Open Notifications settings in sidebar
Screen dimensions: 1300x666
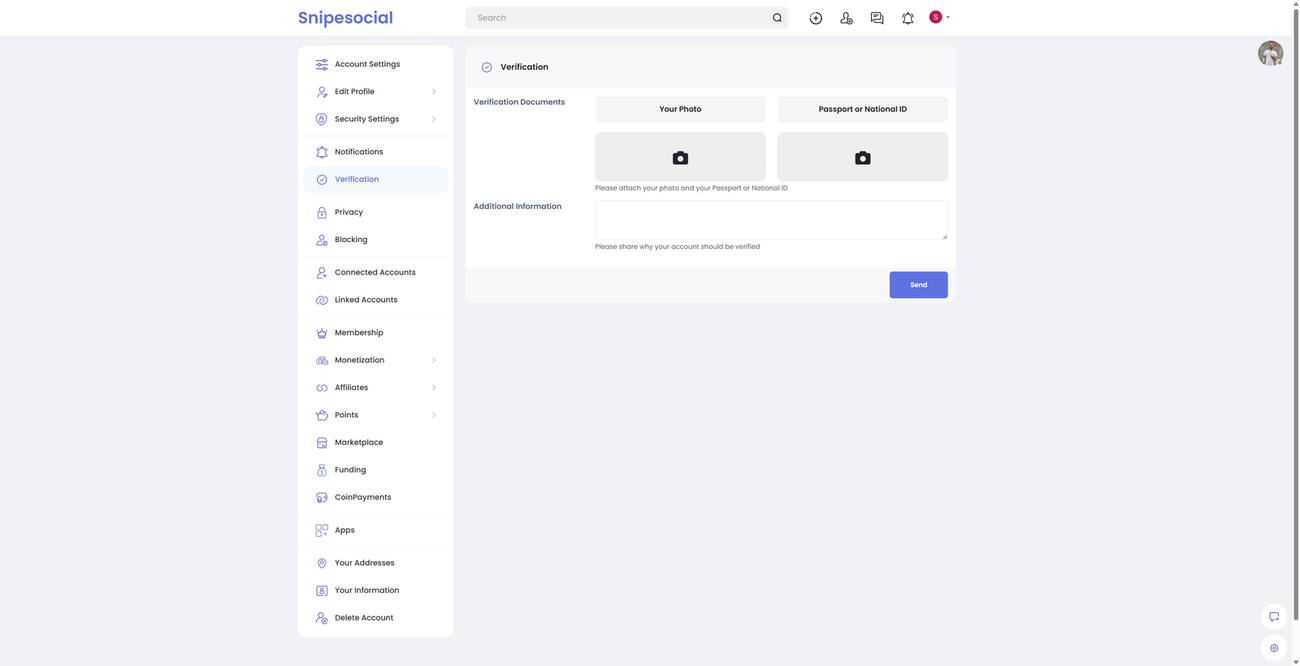click(376, 152)
